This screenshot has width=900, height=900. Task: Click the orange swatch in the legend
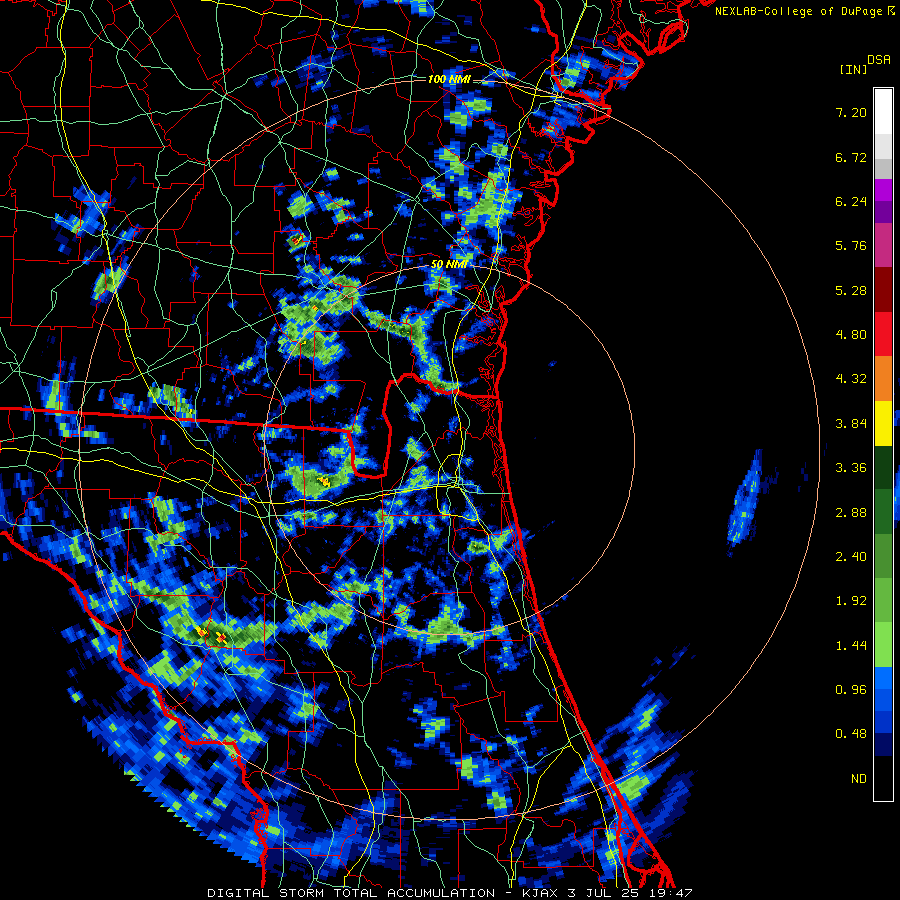pos(883,378)
